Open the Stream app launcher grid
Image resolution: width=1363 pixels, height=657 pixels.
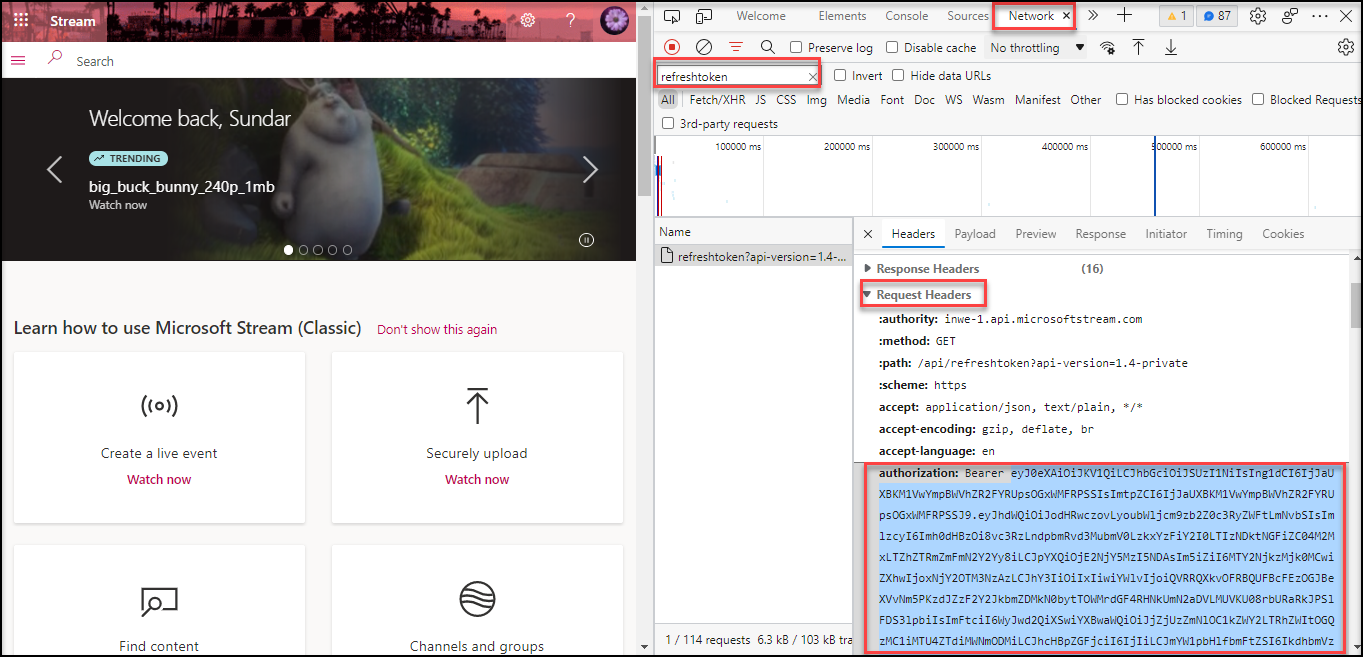21,20
